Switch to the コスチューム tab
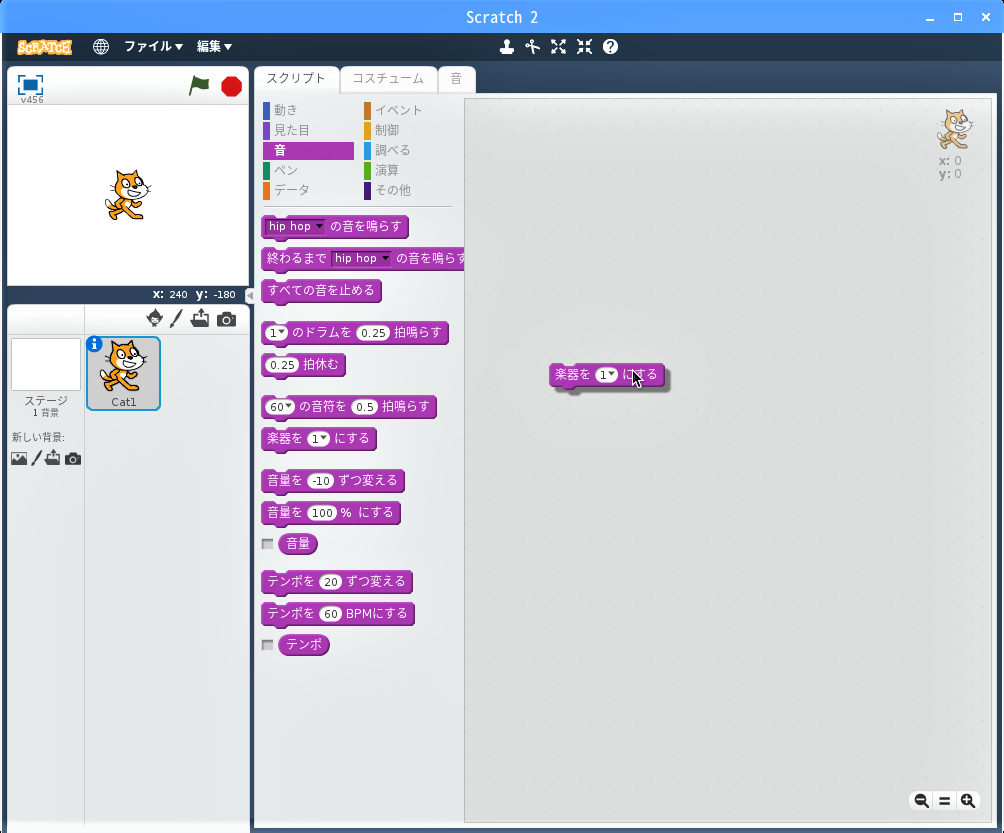1004x833 pixels. click(x=388, y=78)
